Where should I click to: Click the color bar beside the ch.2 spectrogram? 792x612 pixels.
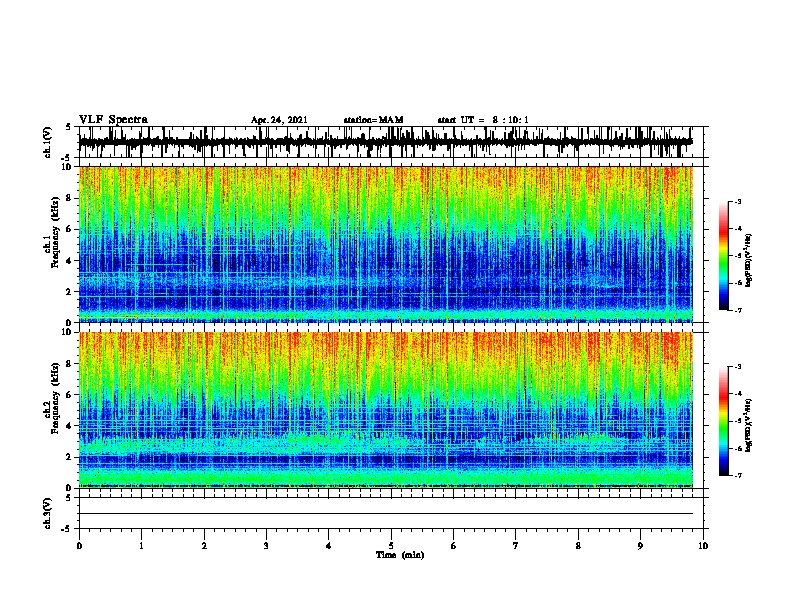pos(724,421)
